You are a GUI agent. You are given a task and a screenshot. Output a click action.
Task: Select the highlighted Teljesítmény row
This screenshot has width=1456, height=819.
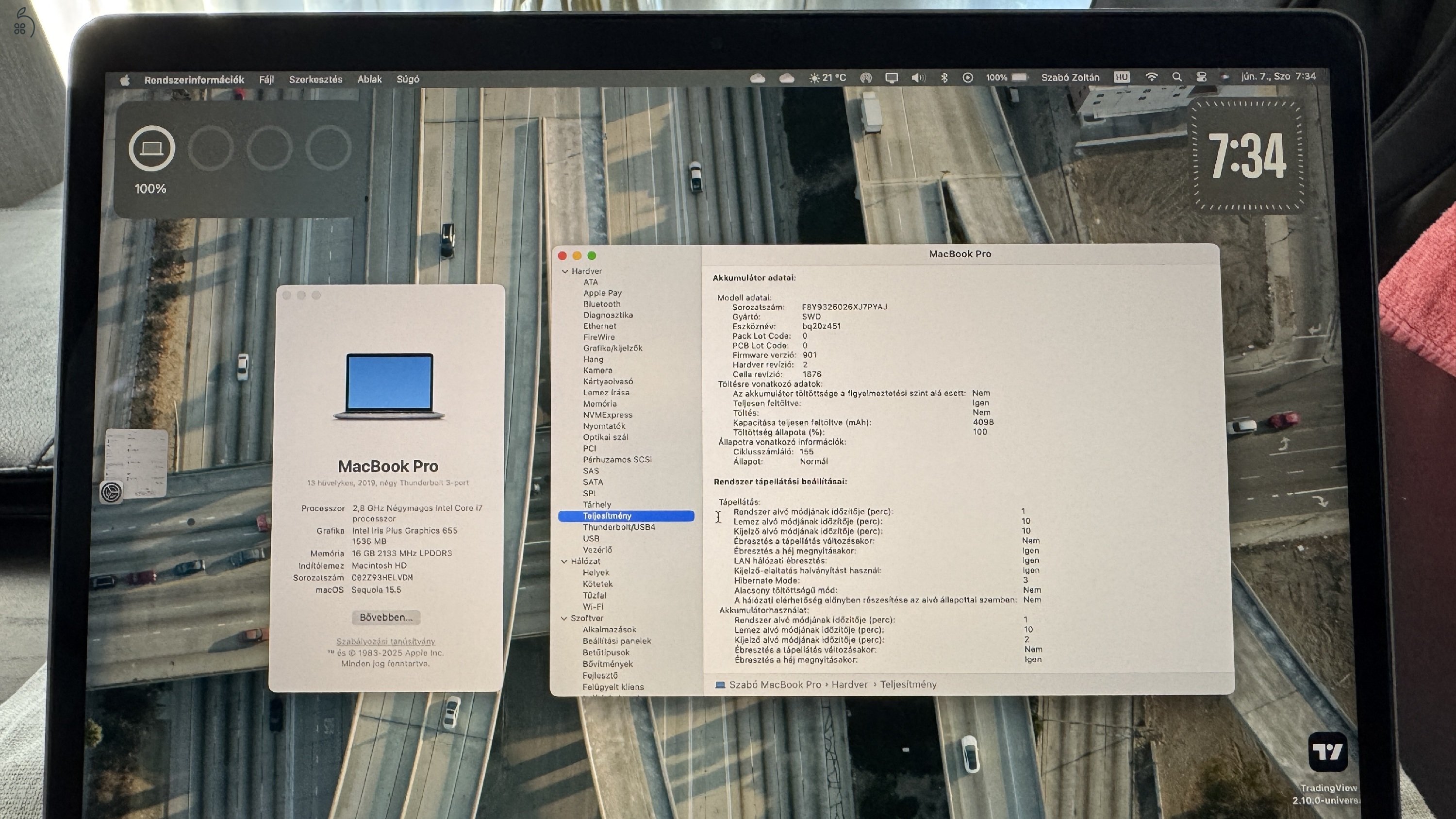(626, 516)
